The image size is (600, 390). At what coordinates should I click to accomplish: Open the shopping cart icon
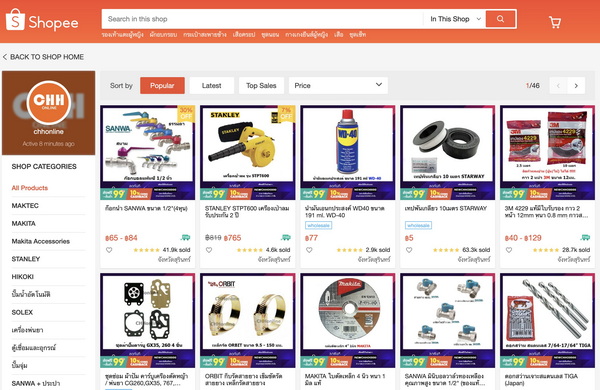pos(554,22)
